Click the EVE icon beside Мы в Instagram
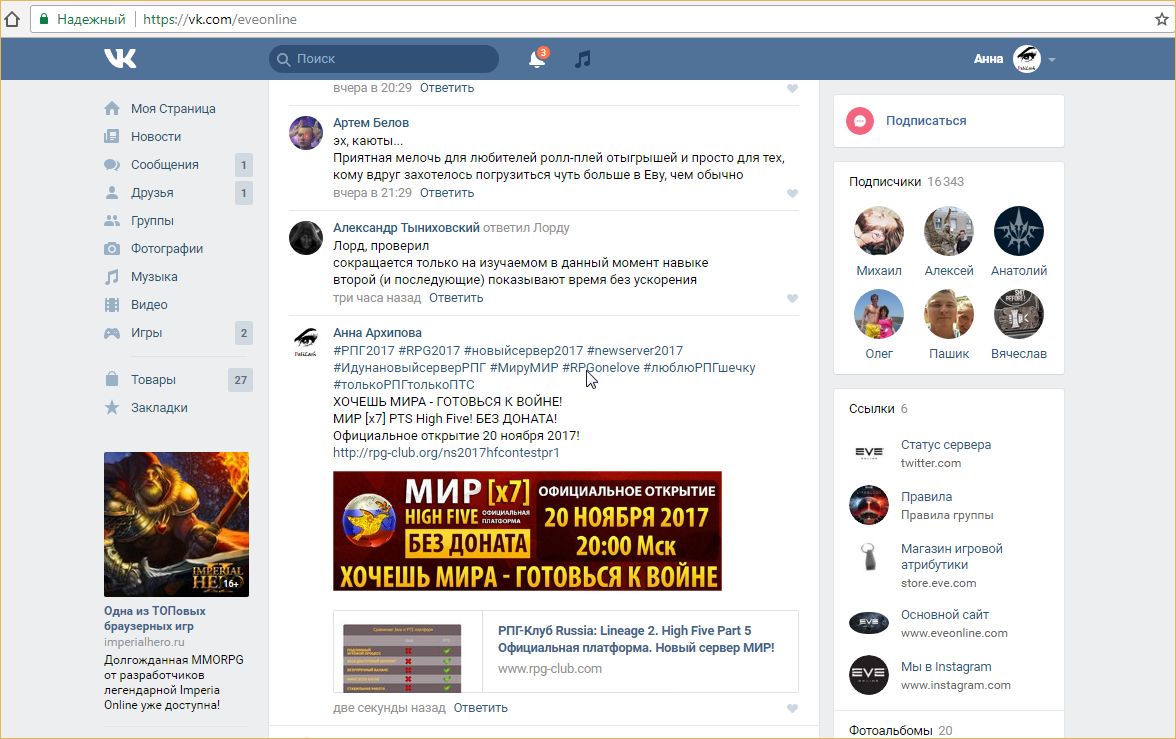 click(868, 674)
